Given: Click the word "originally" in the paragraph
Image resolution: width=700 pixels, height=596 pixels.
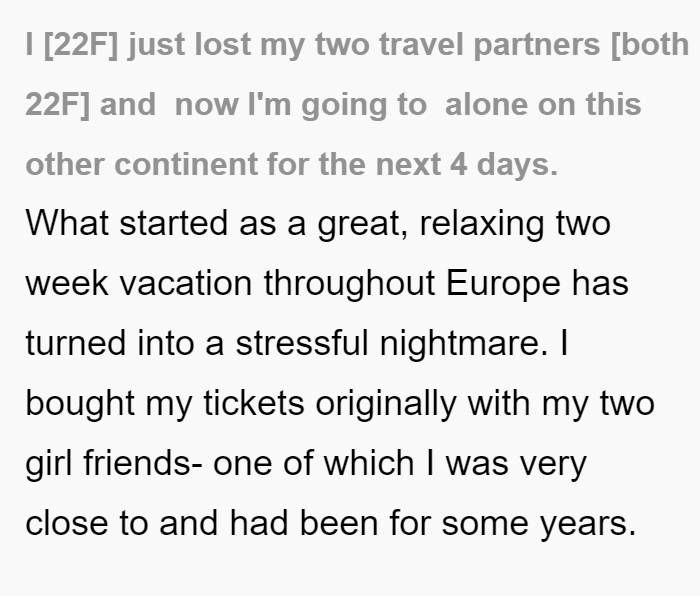Looking at the screenshot, I should tap(386, 404).
